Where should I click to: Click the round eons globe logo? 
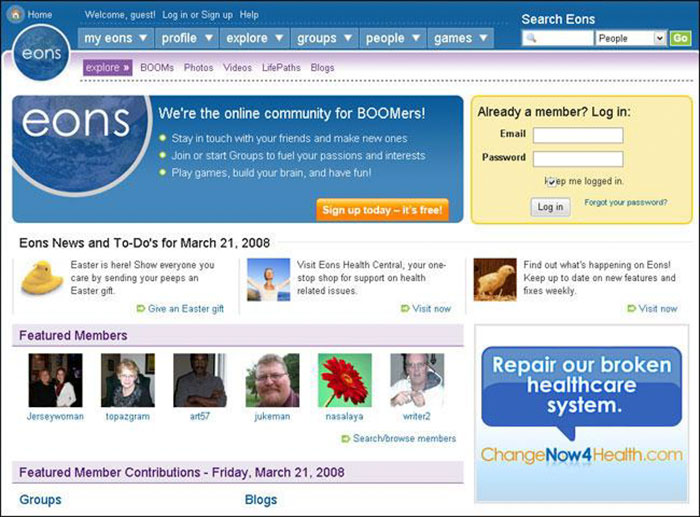tap(41, 53)
